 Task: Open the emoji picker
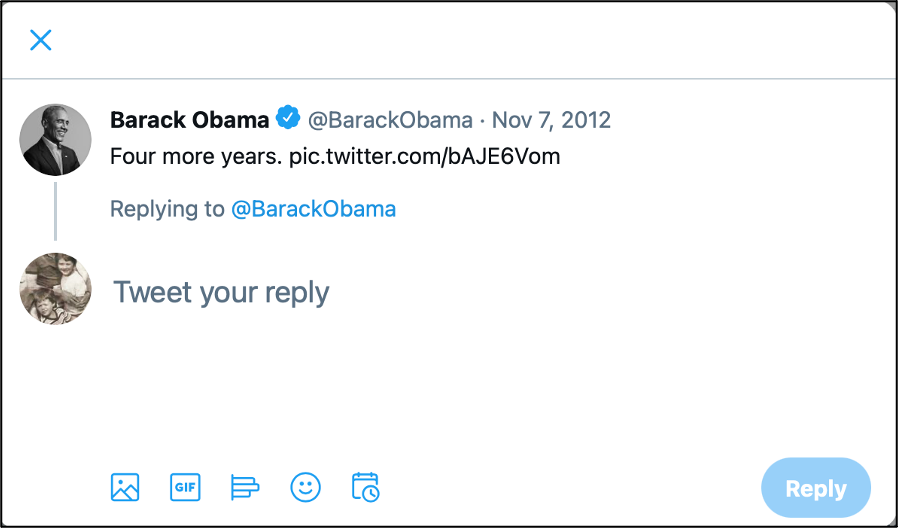click(x=305, y=487)
